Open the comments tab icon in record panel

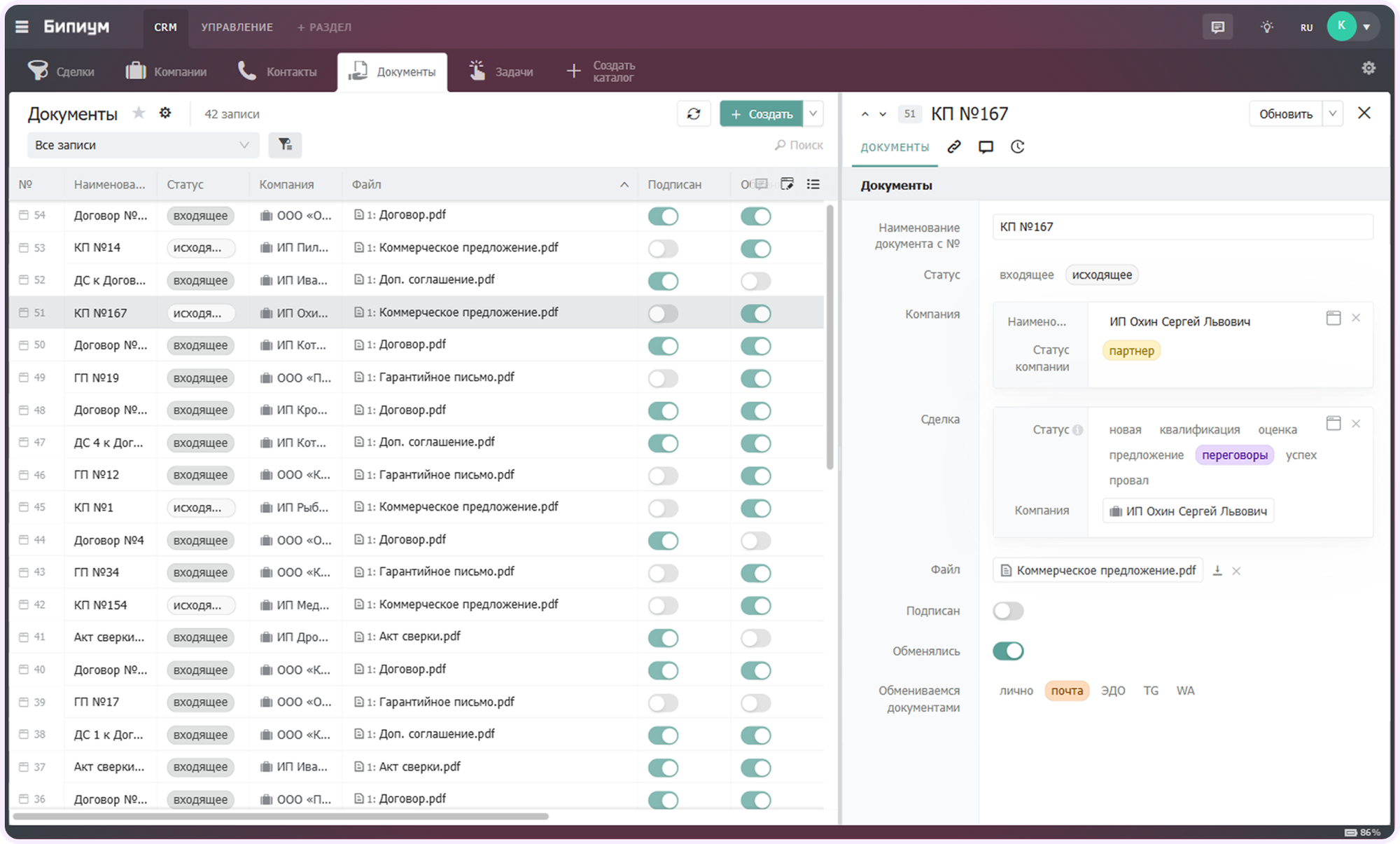[986, 146]
